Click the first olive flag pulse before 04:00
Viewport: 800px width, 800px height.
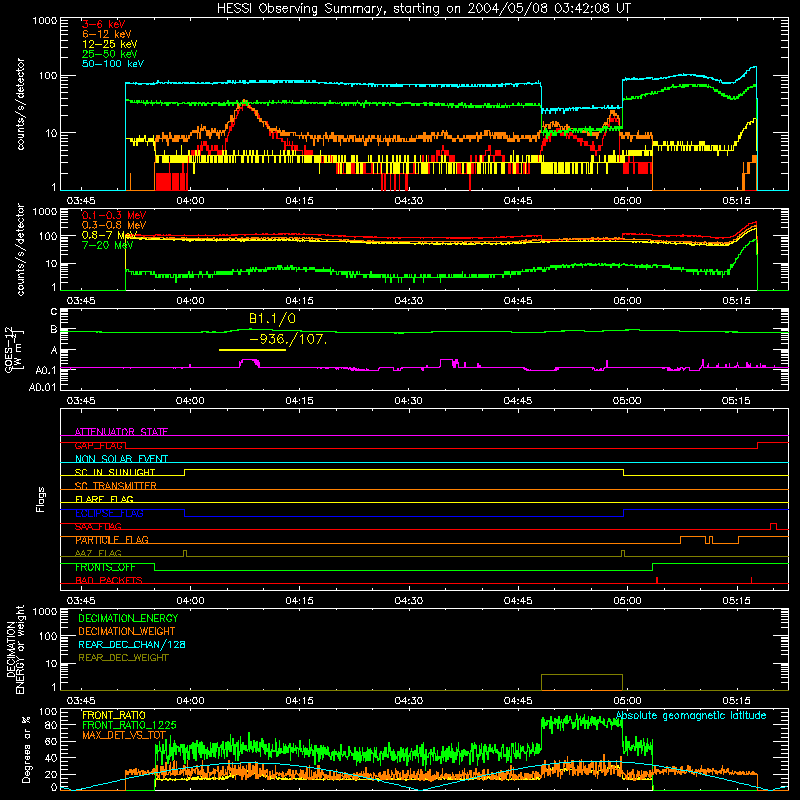185,554
